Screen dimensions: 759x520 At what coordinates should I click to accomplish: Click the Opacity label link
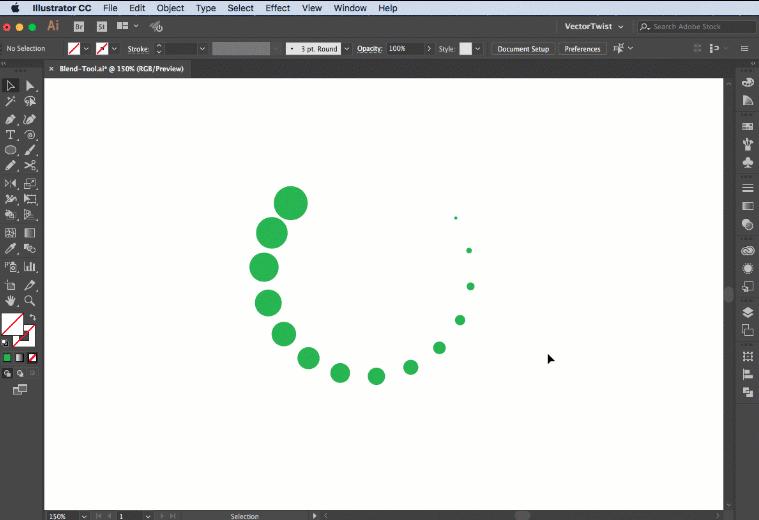tap(369, 49)
